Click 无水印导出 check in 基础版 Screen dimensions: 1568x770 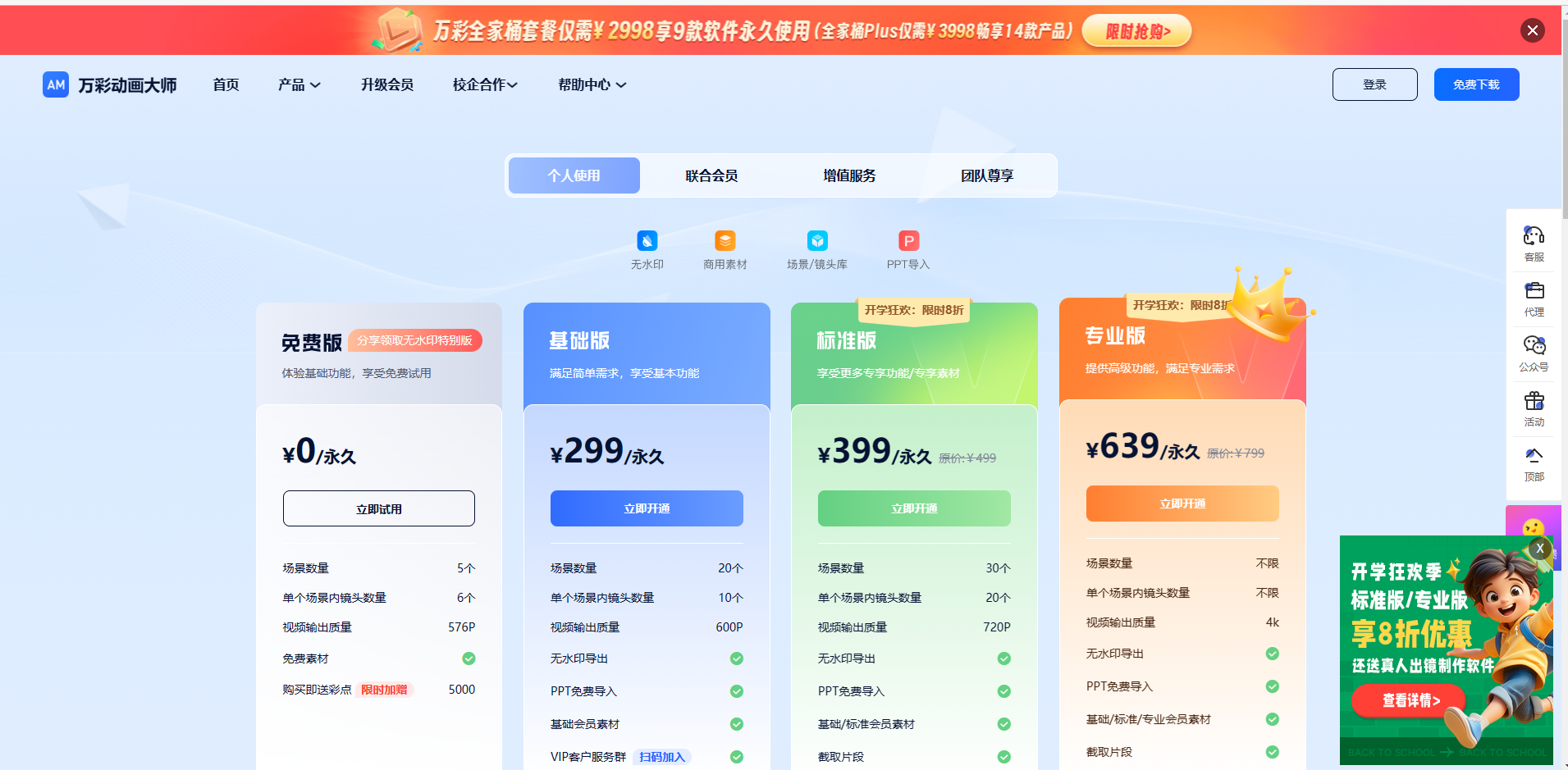pos(737,658)
